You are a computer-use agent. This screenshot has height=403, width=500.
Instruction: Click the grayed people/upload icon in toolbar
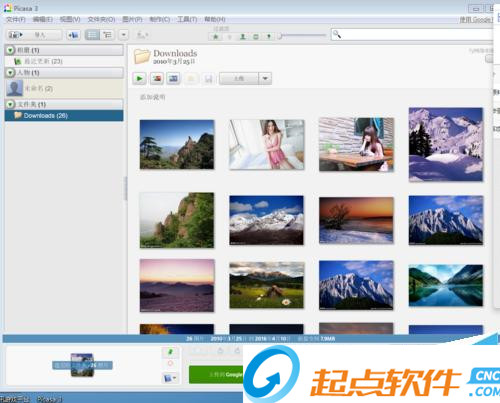pos(142,35)
